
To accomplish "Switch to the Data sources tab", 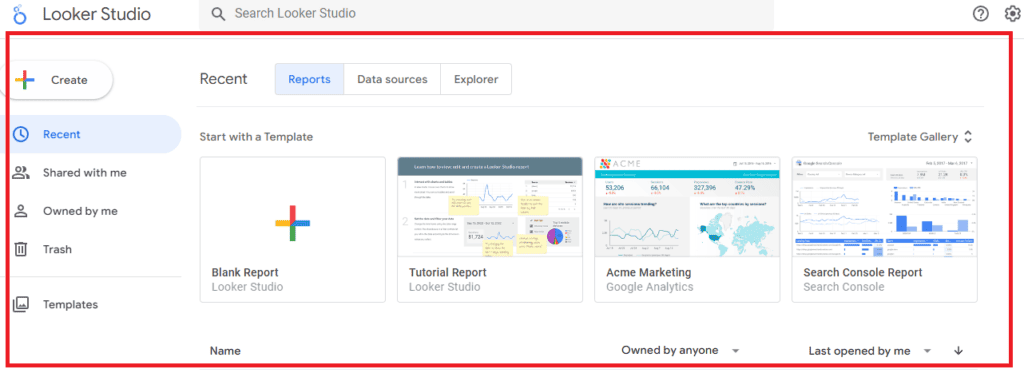I will point(392,79).
